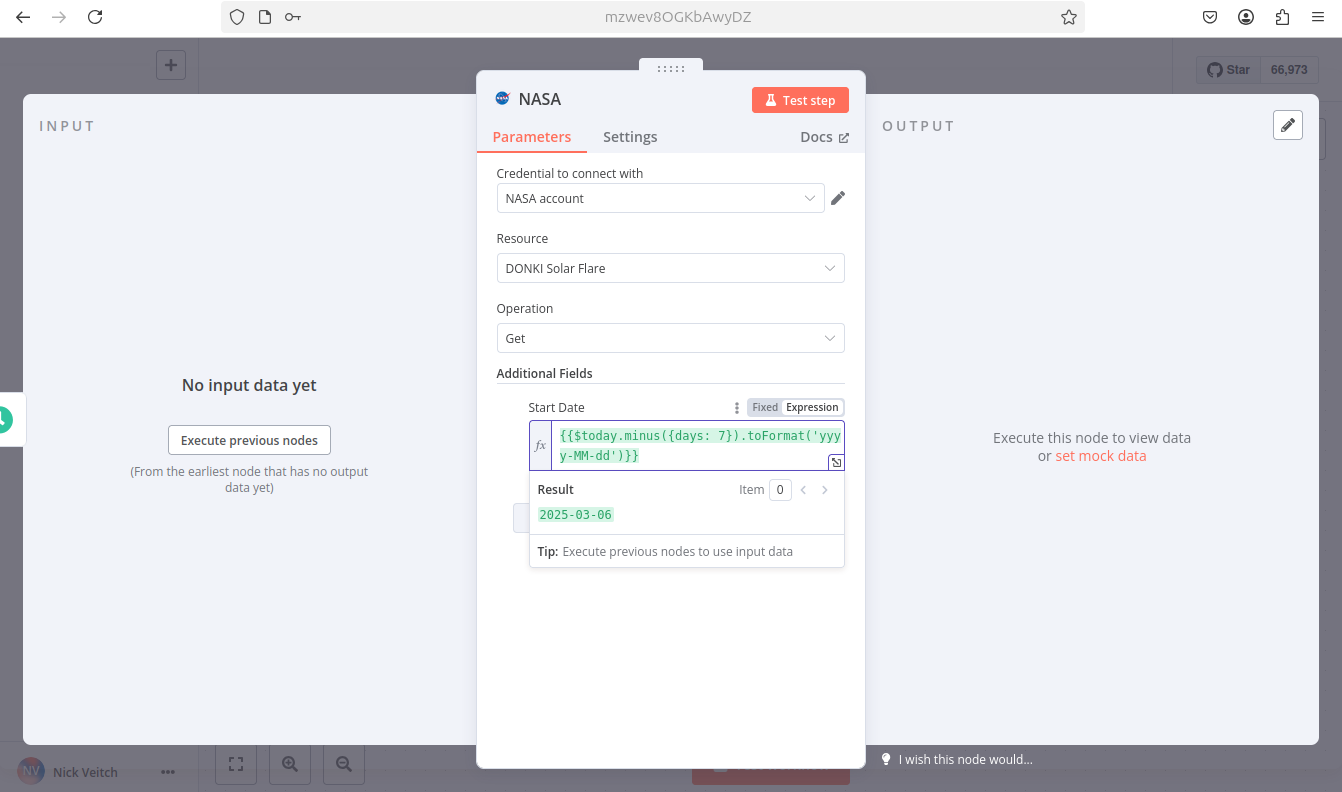Edit the NASA account credential pencil icon
This screenshot has width=1342, height=792.
[838, 198]
